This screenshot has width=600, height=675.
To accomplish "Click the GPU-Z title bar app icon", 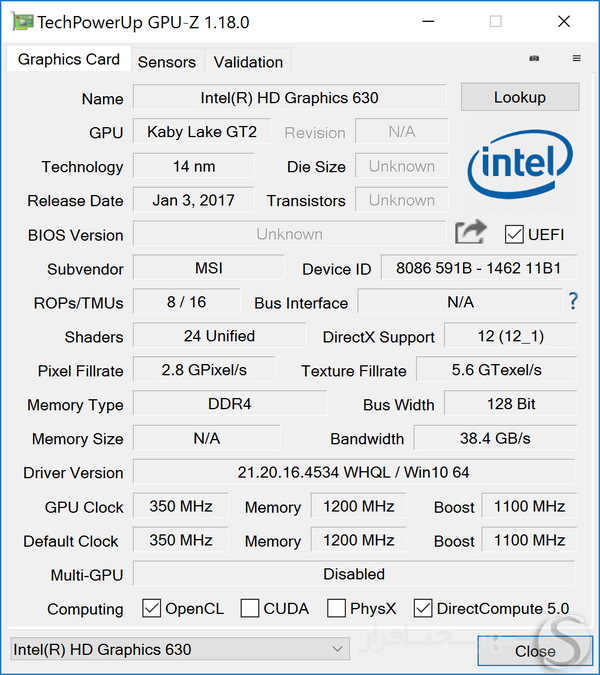I will pyautogui.click(x=19, y=21).
